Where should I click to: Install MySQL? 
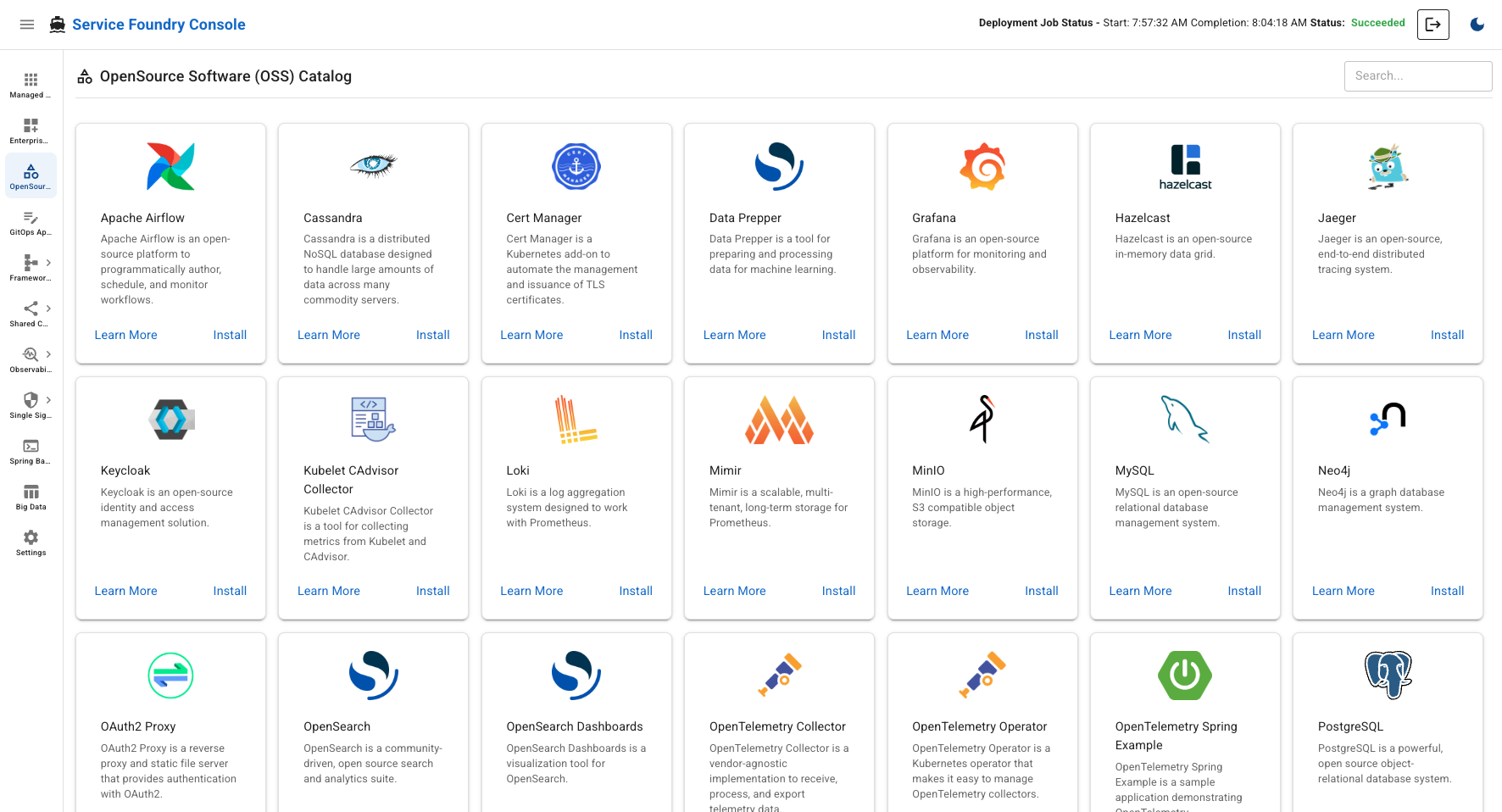(x=1244, y=591)
